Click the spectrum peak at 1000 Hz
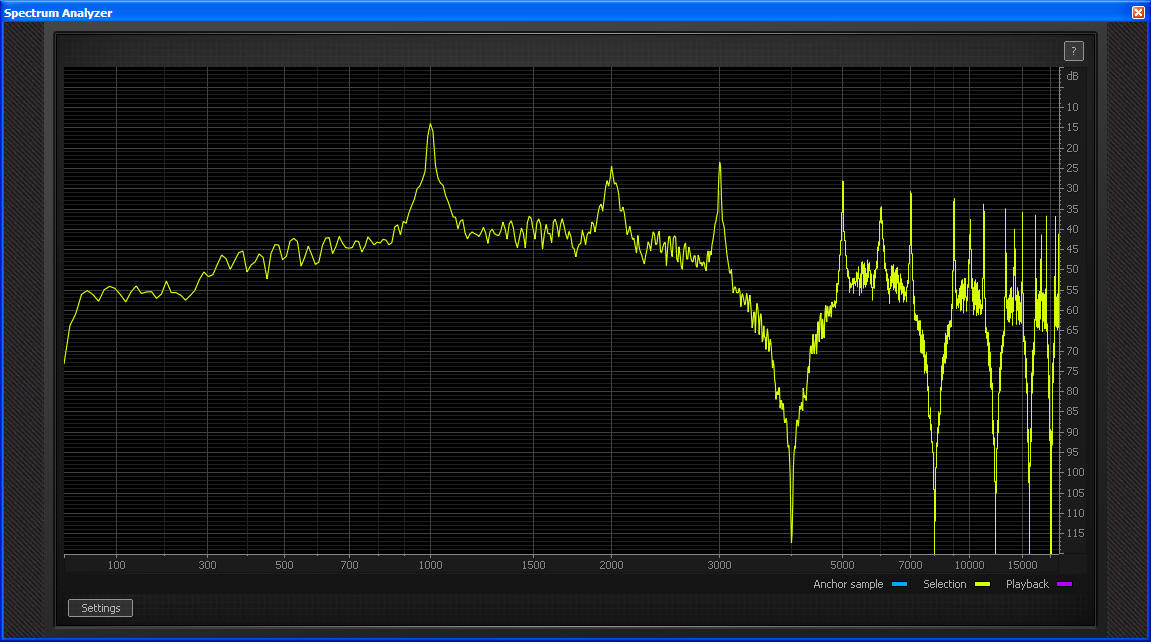Screen dimensions: 1151x642 pos(431,125)
